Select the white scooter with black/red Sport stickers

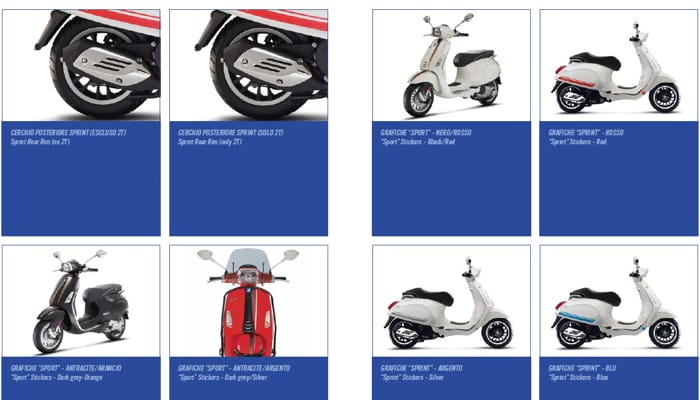point(451,65)
